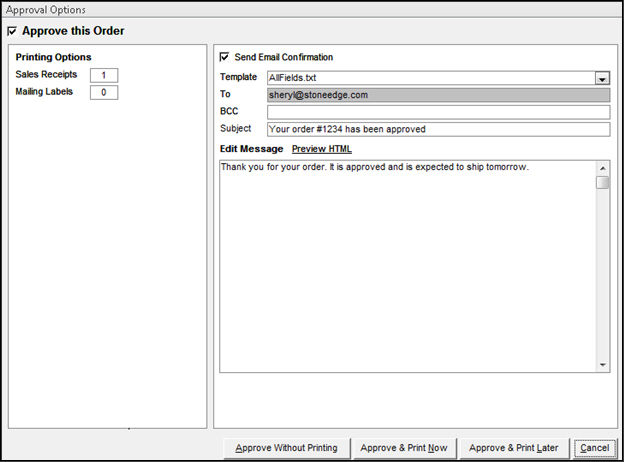Toggle the Approve this Order checkbox
The height and width of the screenshot is (462, 624).
12,31
